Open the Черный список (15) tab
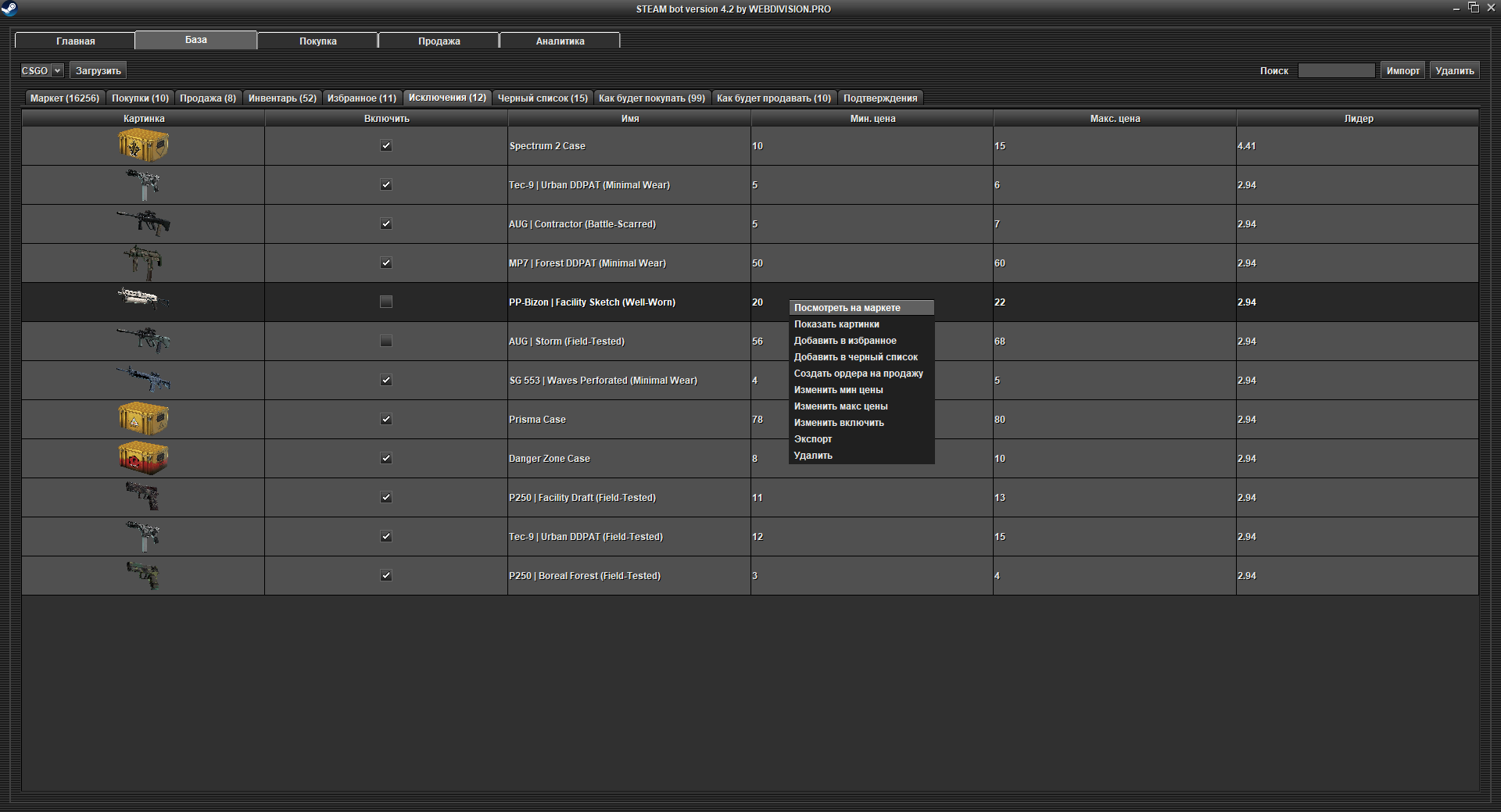The image size is (1501, 812). pyautogui.click(x=543, y=98)
